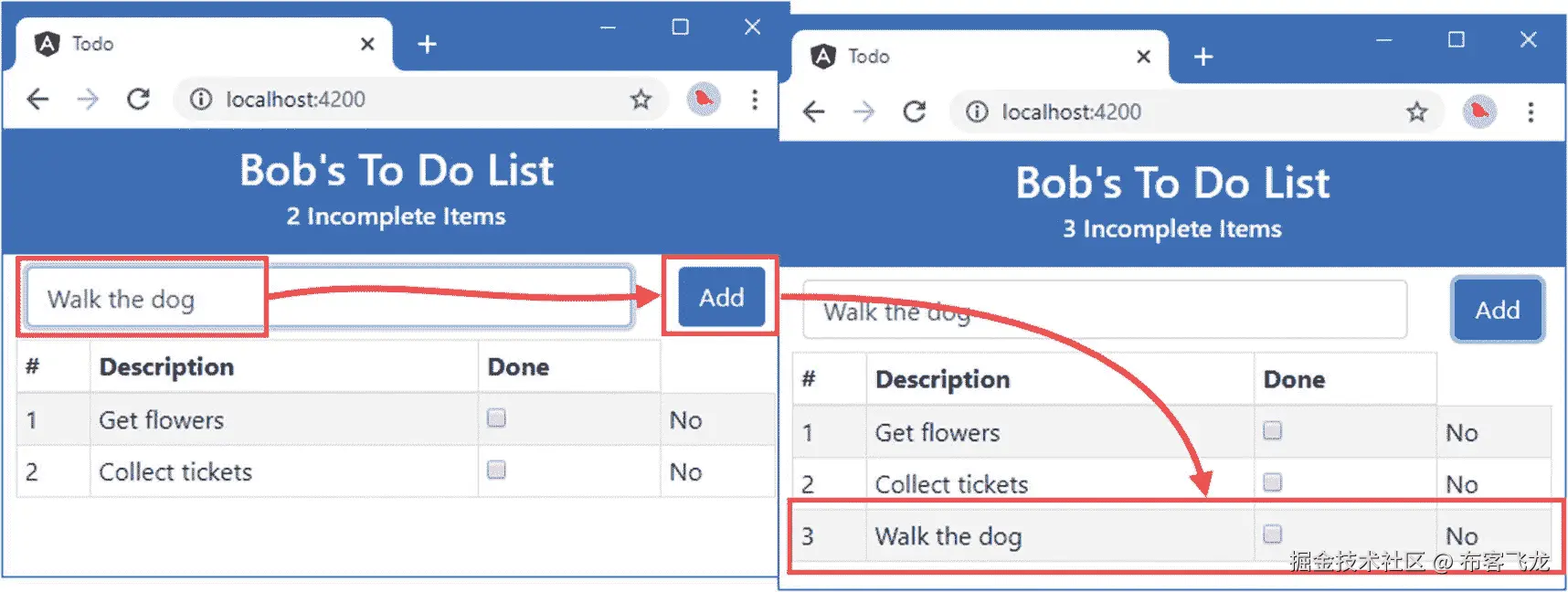Click the Add button in right window
The width and height of the screenshot is (1568, 592).
click(1498, 310)
